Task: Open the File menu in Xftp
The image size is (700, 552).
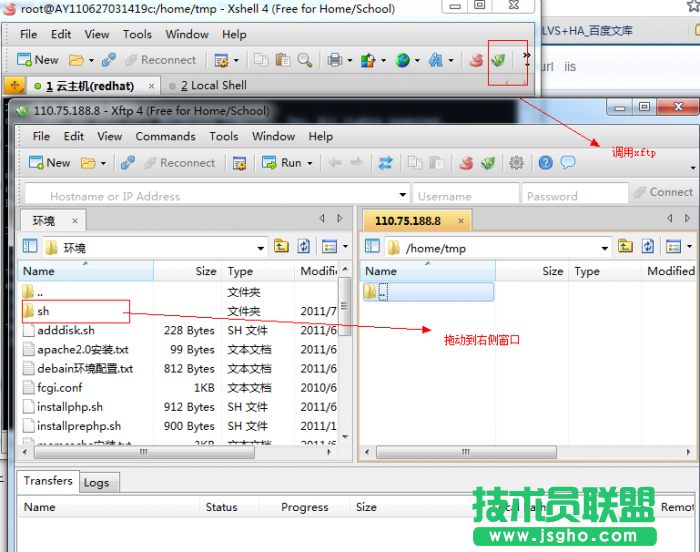Action: click(x=41, y=136)
